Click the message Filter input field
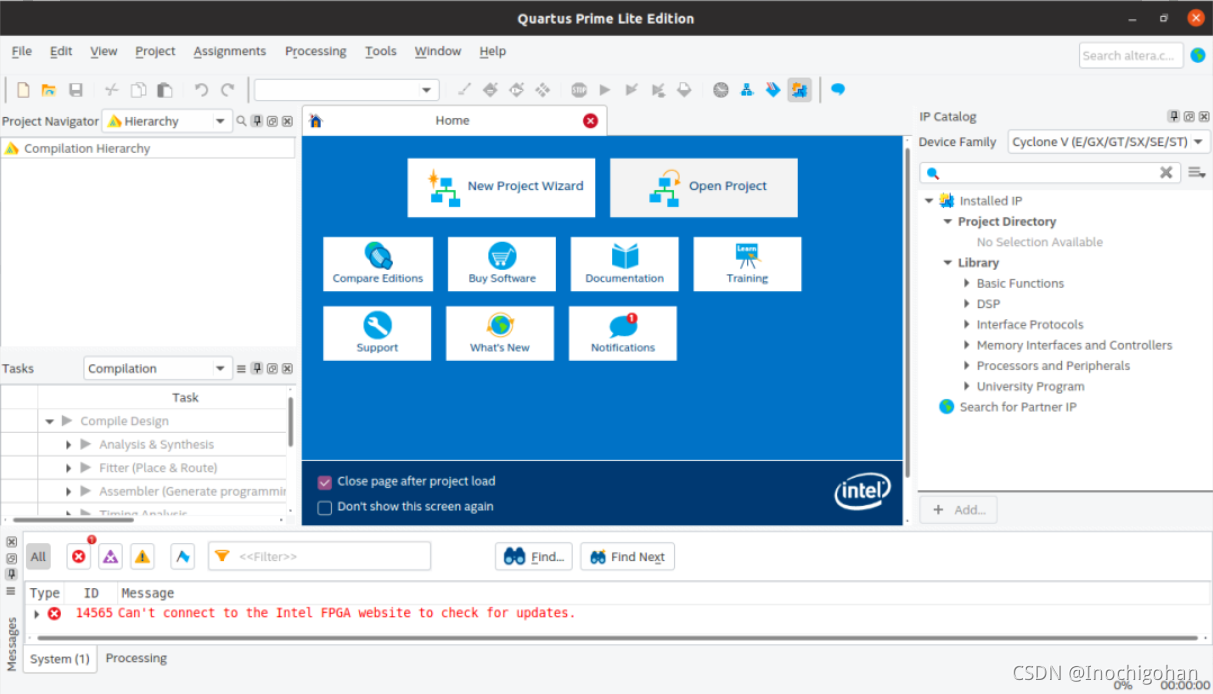 point(319,556)
